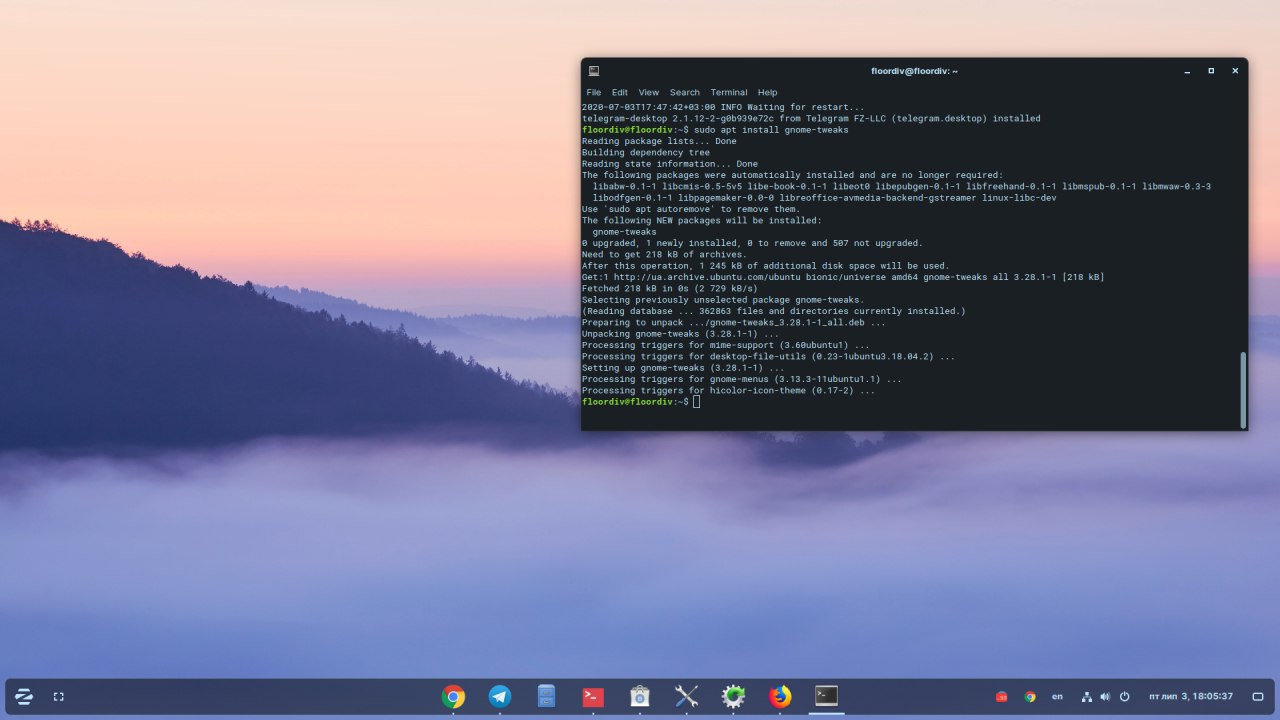Open the Help menu in terminal
This screenshot has height=720, width=1280.
pos(767,92)
